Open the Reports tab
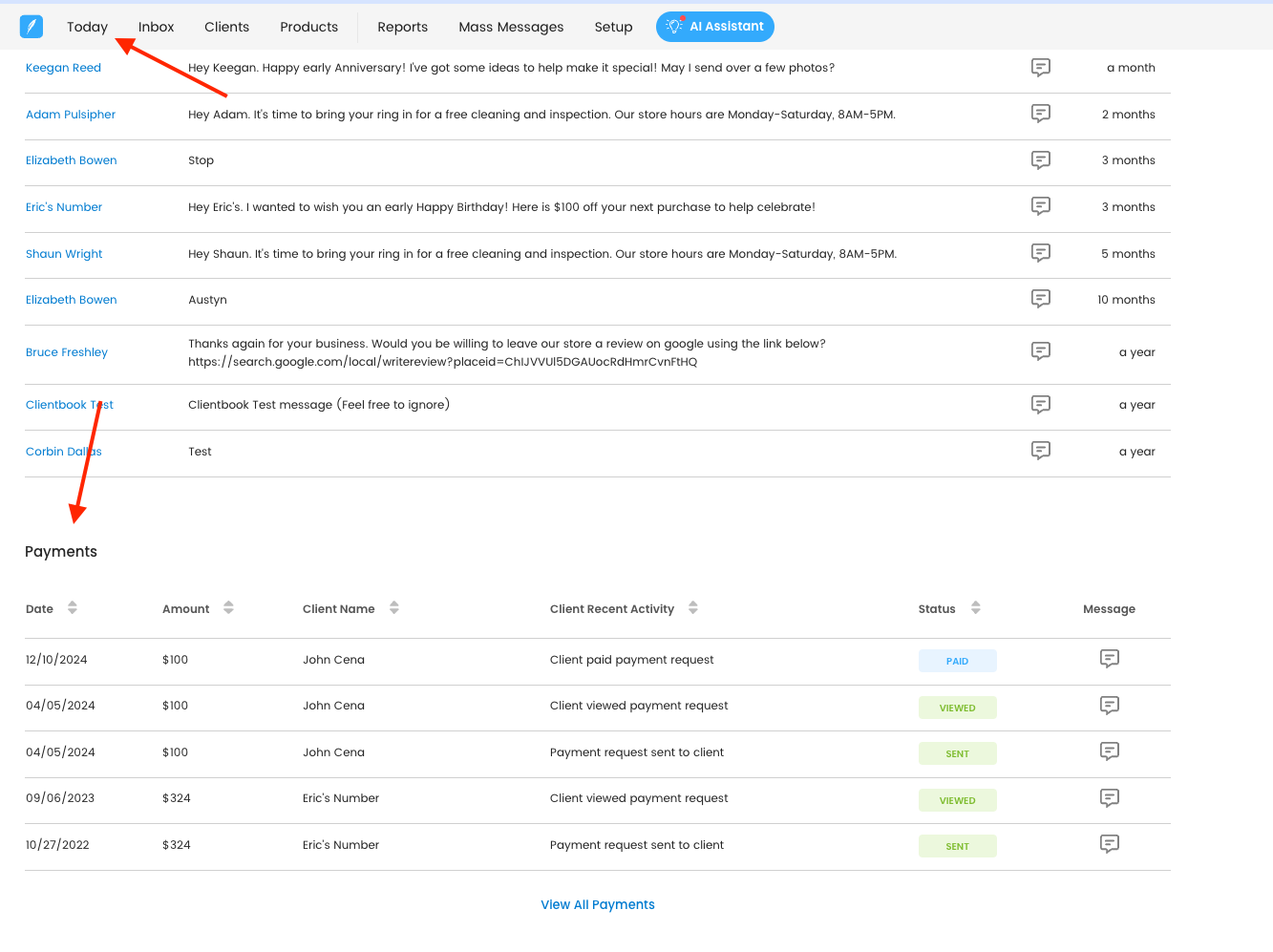Screen dimensions: 1273x952 [402, 27]
